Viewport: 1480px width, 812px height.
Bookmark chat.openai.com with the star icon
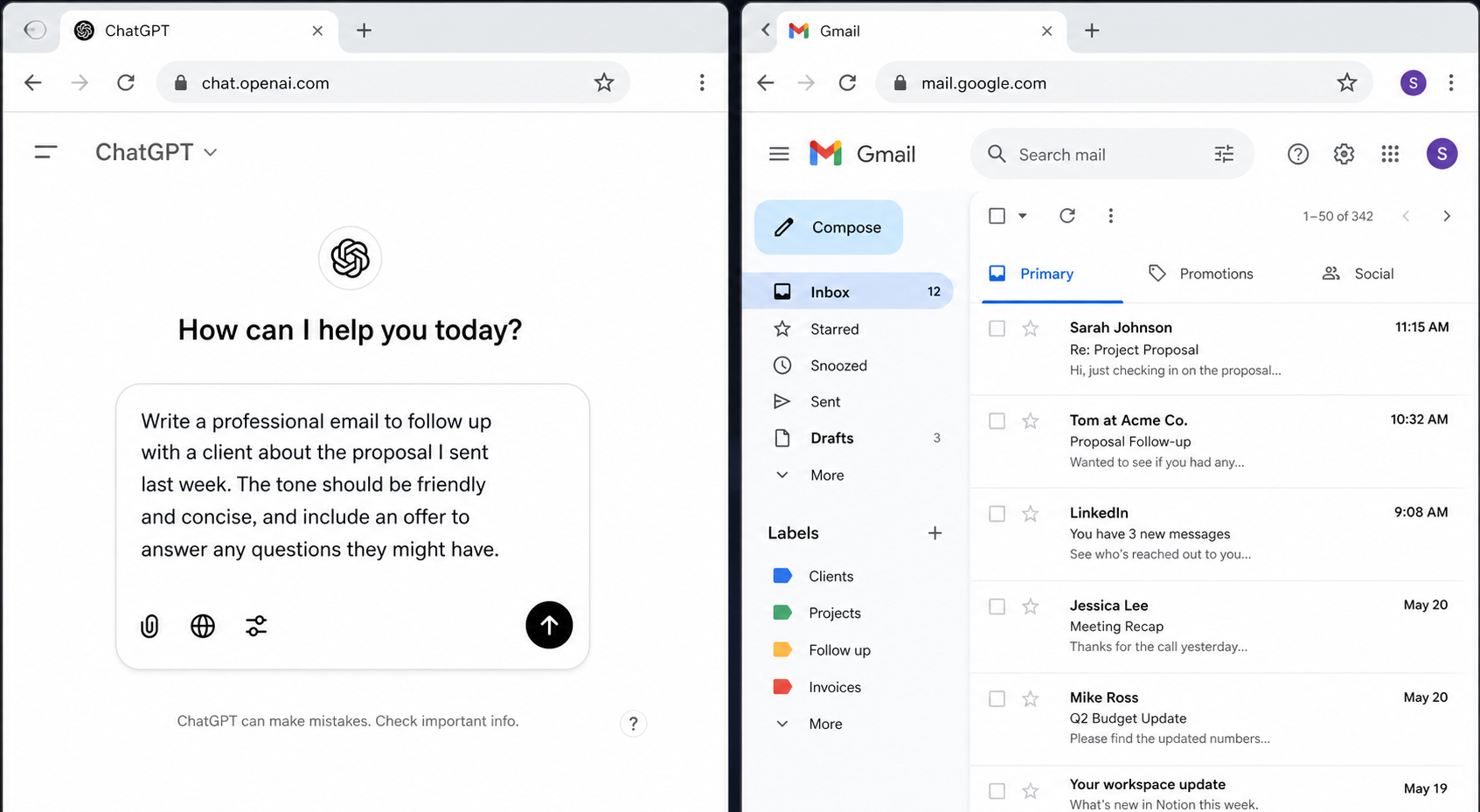[x=604, y=83]
